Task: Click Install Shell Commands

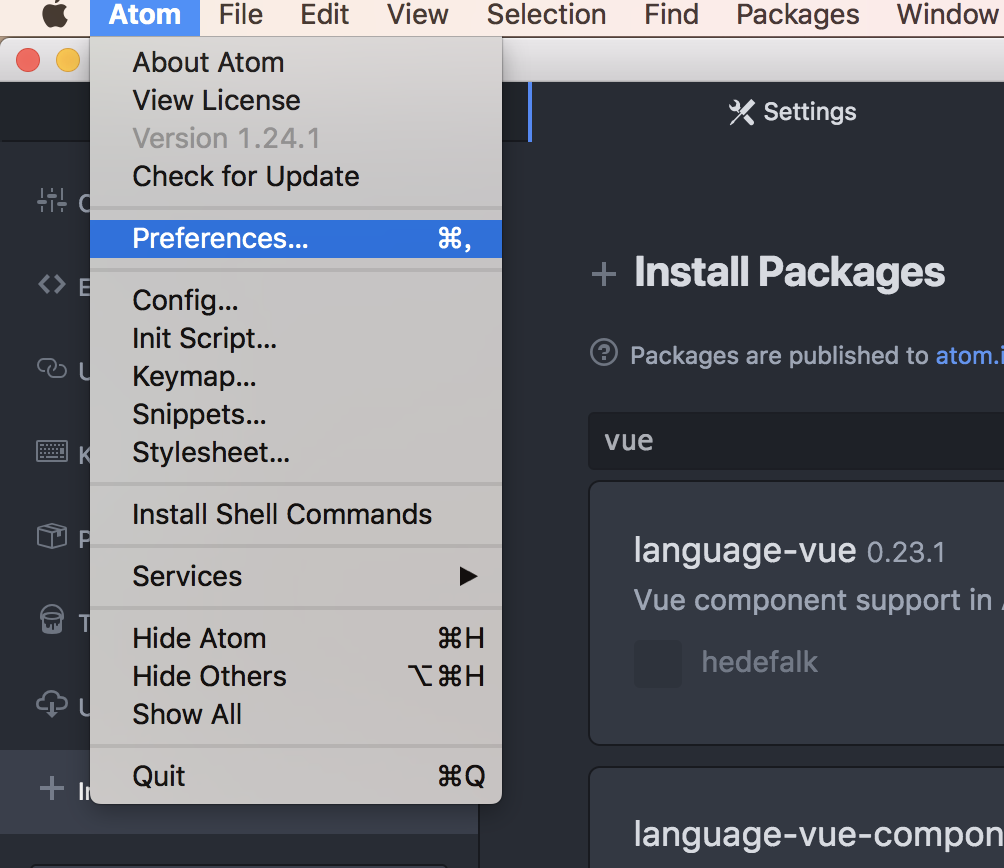Action: [x=282, y=515]
